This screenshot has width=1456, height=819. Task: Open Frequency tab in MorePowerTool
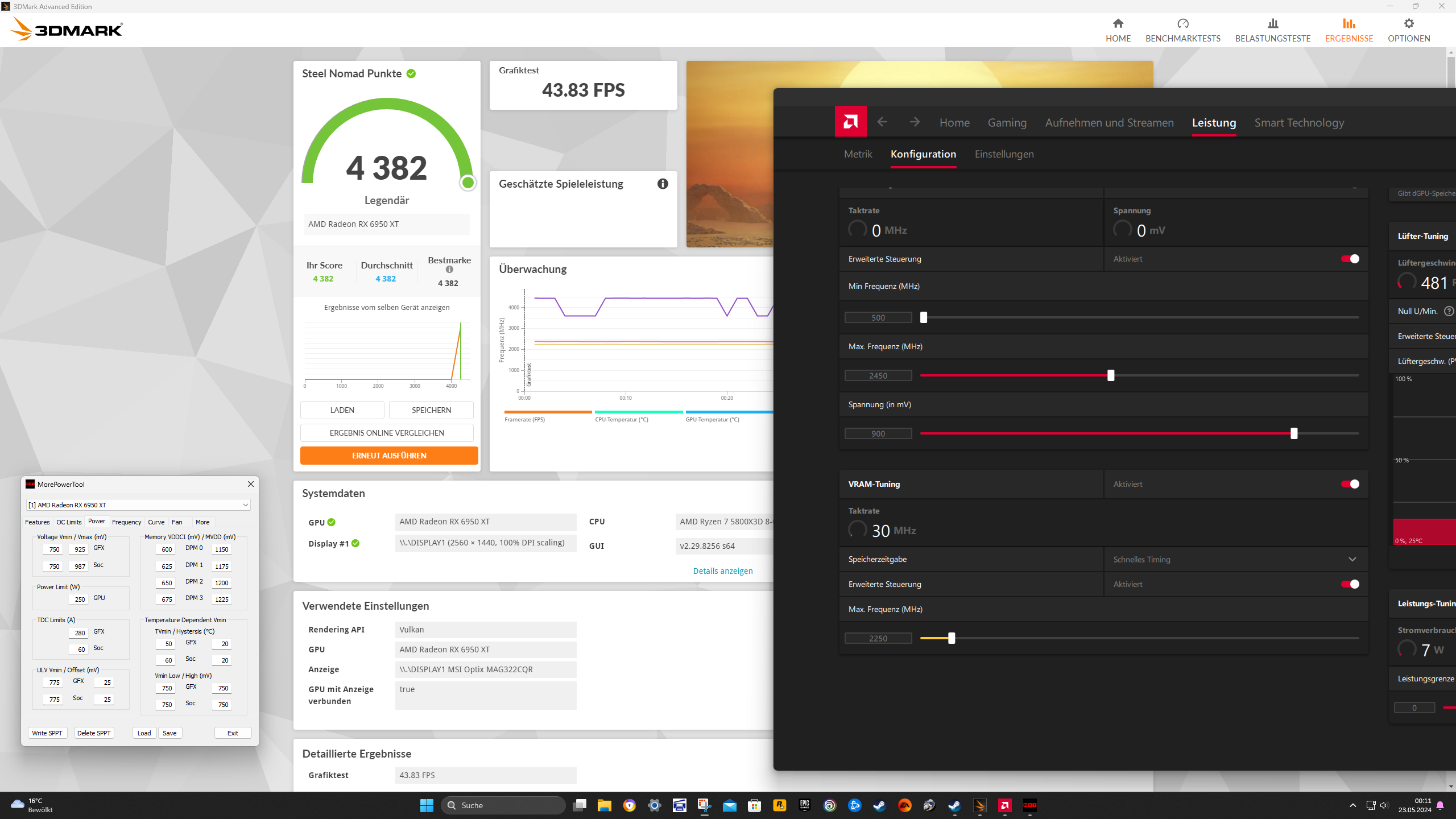126,522
